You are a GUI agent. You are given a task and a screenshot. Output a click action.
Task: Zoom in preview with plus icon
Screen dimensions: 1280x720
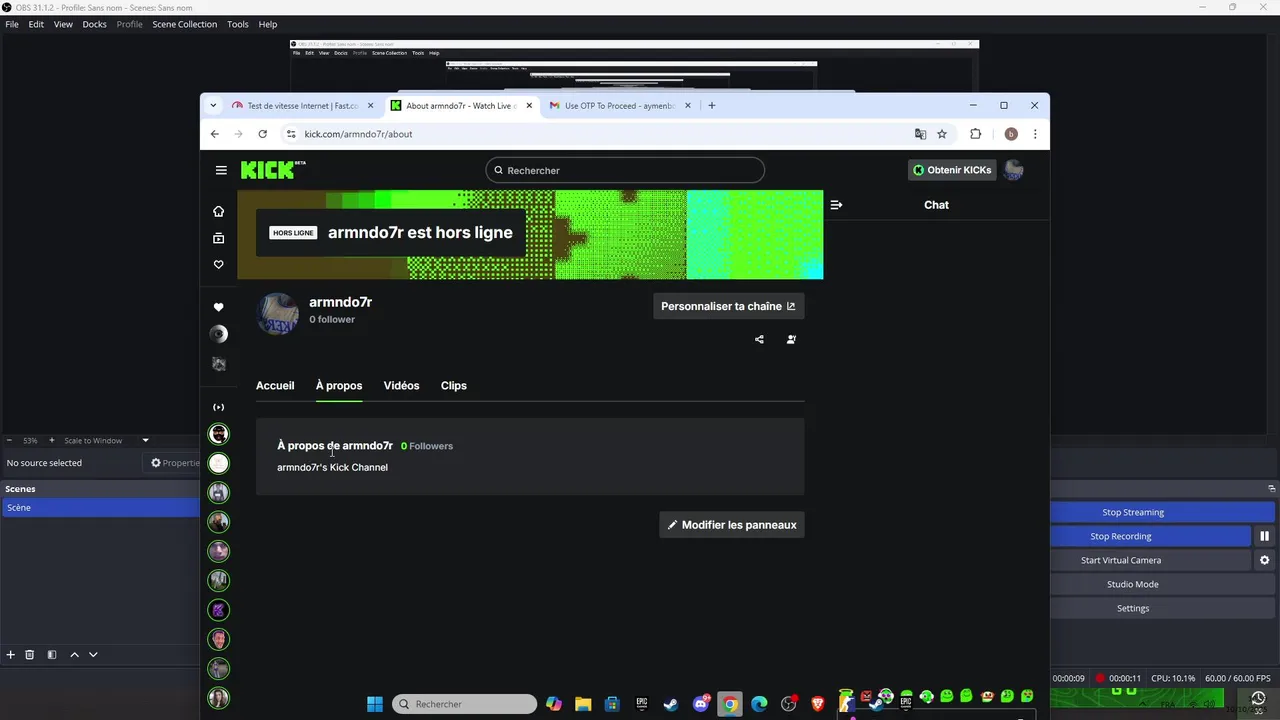point(52,440)
